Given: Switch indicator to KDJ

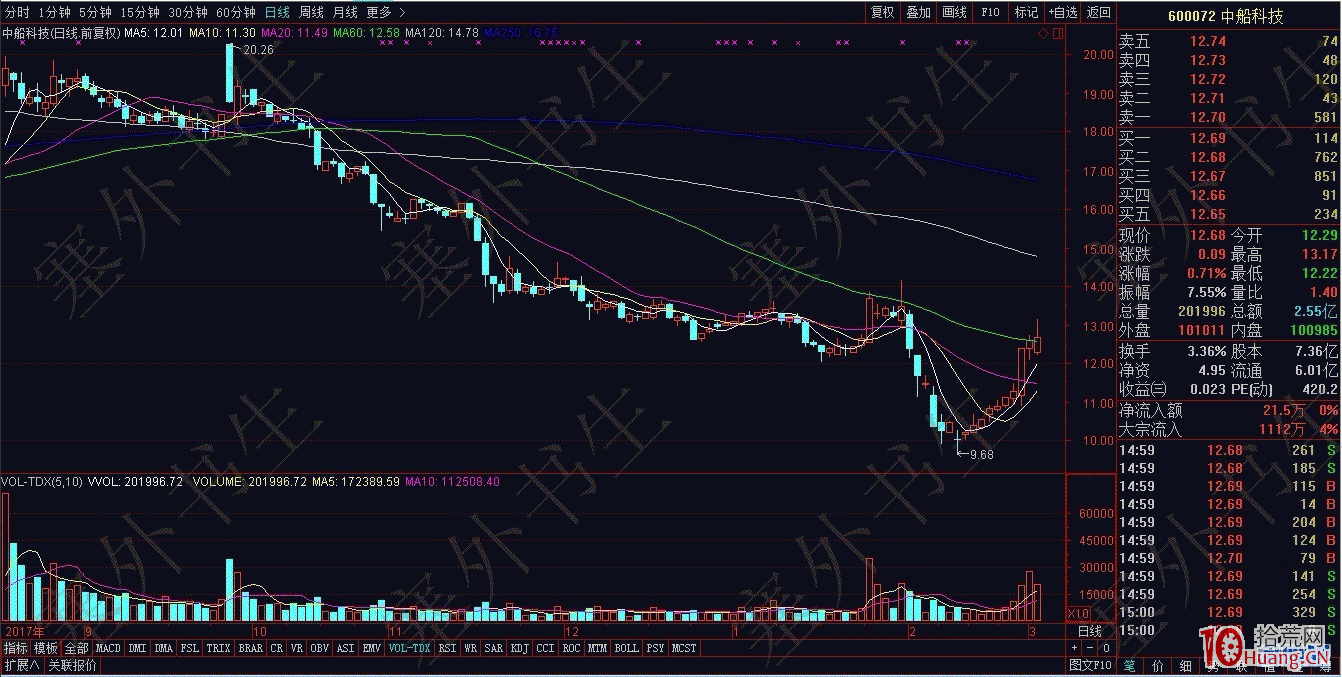Looking at the screenshot, I should [x=520, y=648].
